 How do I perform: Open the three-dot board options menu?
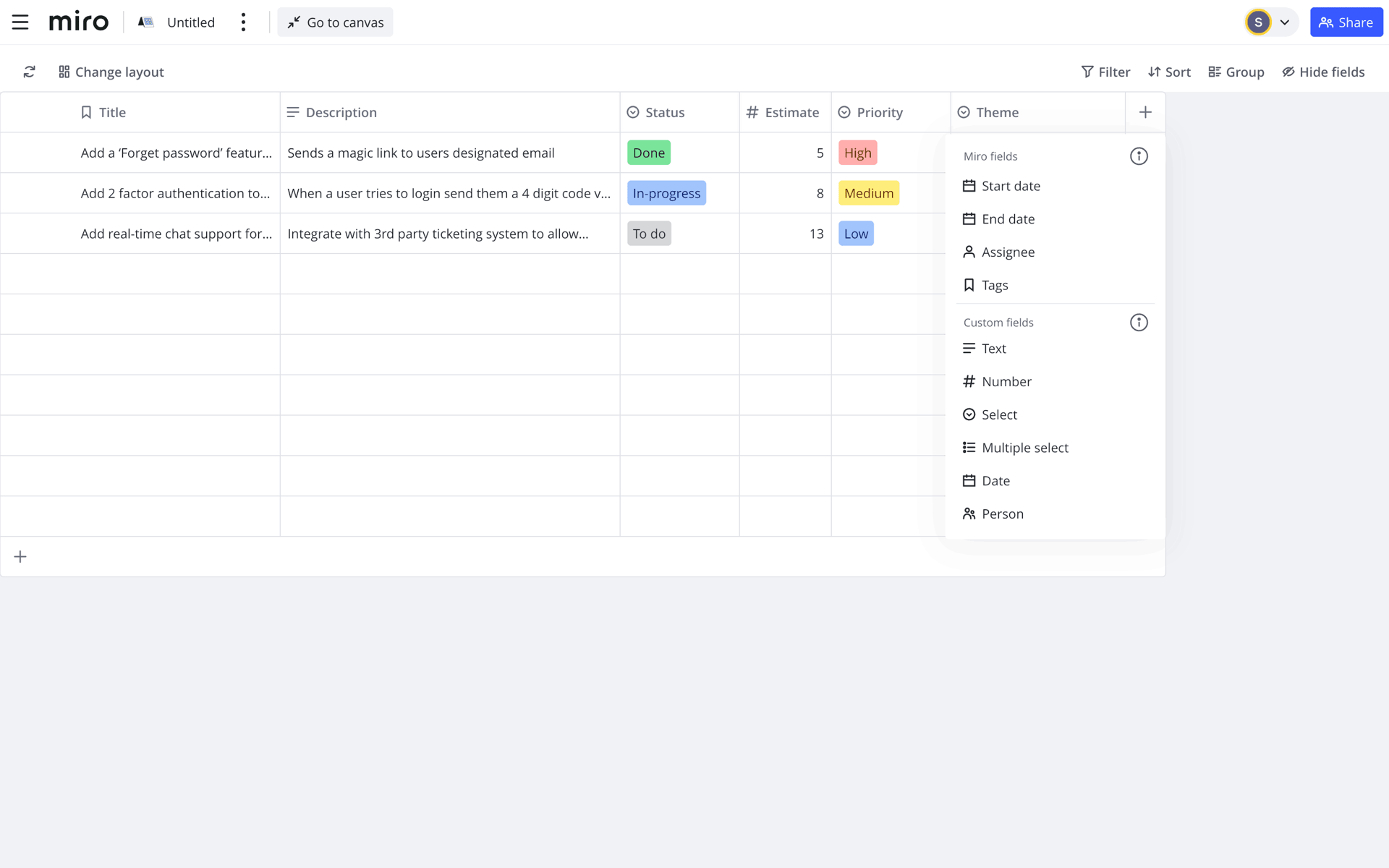(x=244, y=22)
